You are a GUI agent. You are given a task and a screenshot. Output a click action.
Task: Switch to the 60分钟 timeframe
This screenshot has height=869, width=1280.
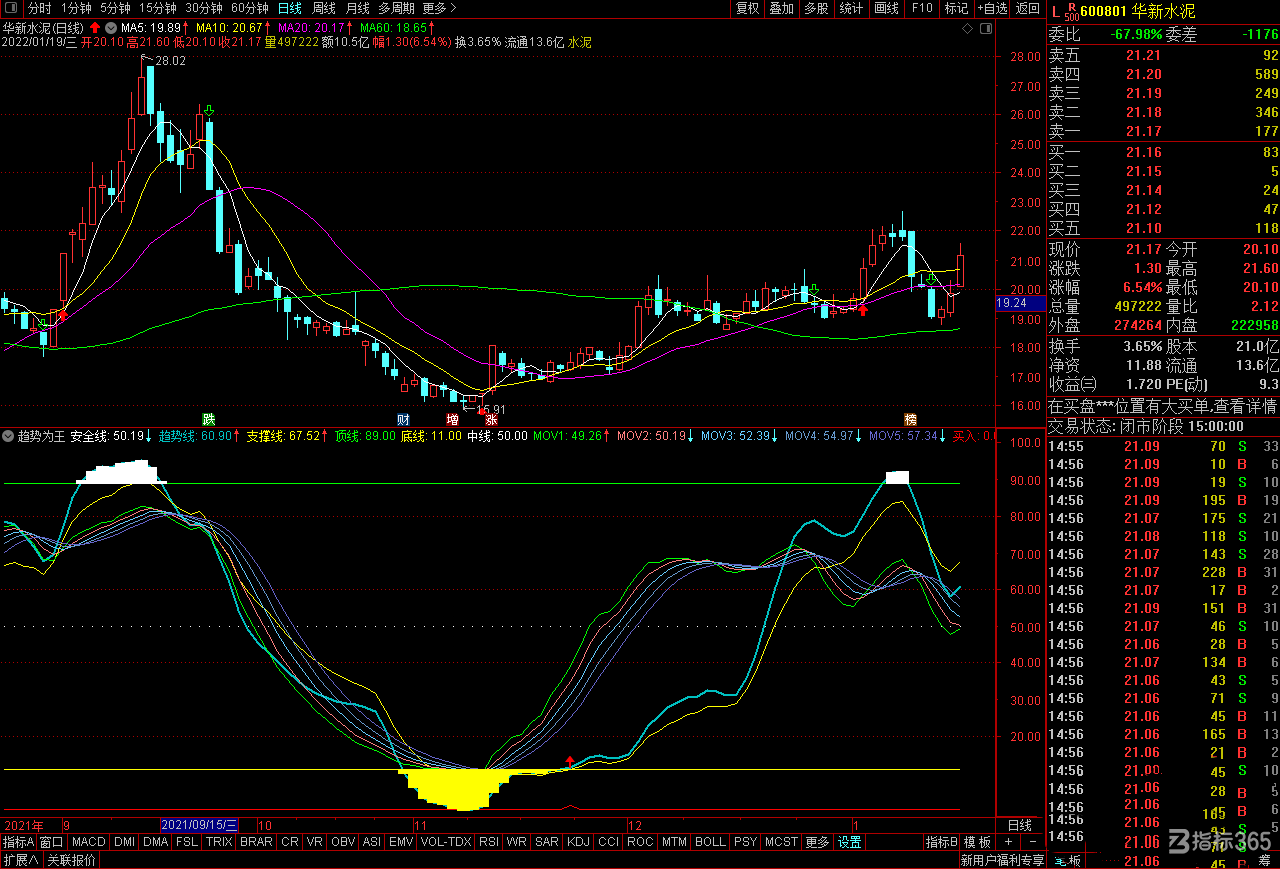pos(250,8)
